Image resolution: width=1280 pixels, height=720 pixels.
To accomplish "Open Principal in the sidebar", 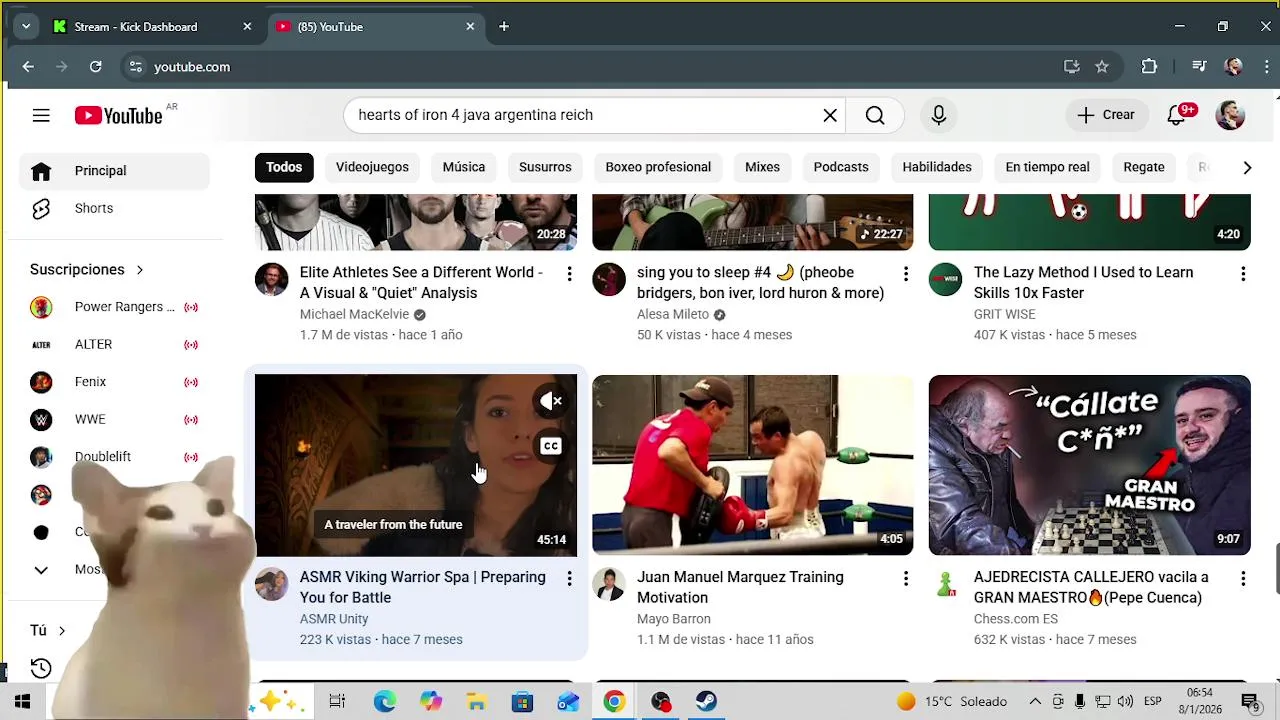I will 114,171.
